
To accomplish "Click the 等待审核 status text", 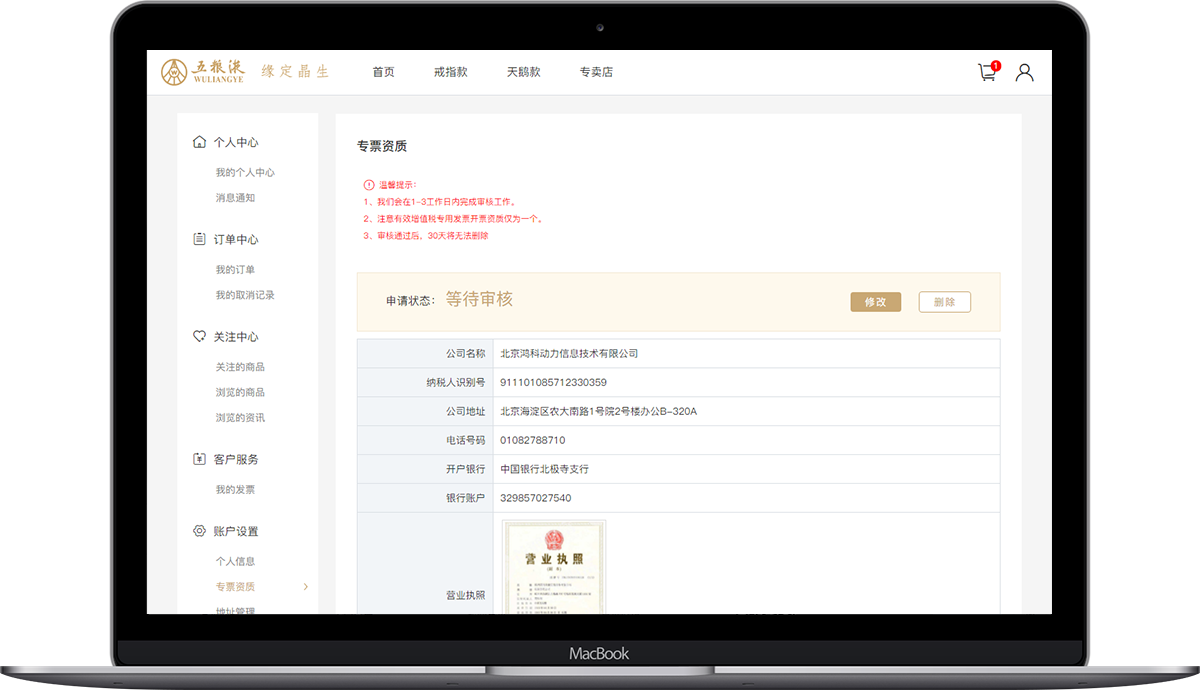I will point(479,300).
